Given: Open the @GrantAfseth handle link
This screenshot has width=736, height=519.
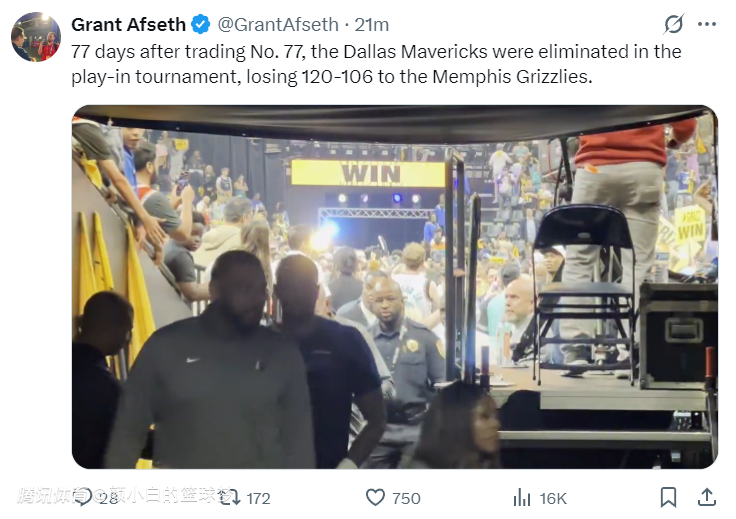Looking at the screenshot, I should pyautogui.click(x=278, y=24).
